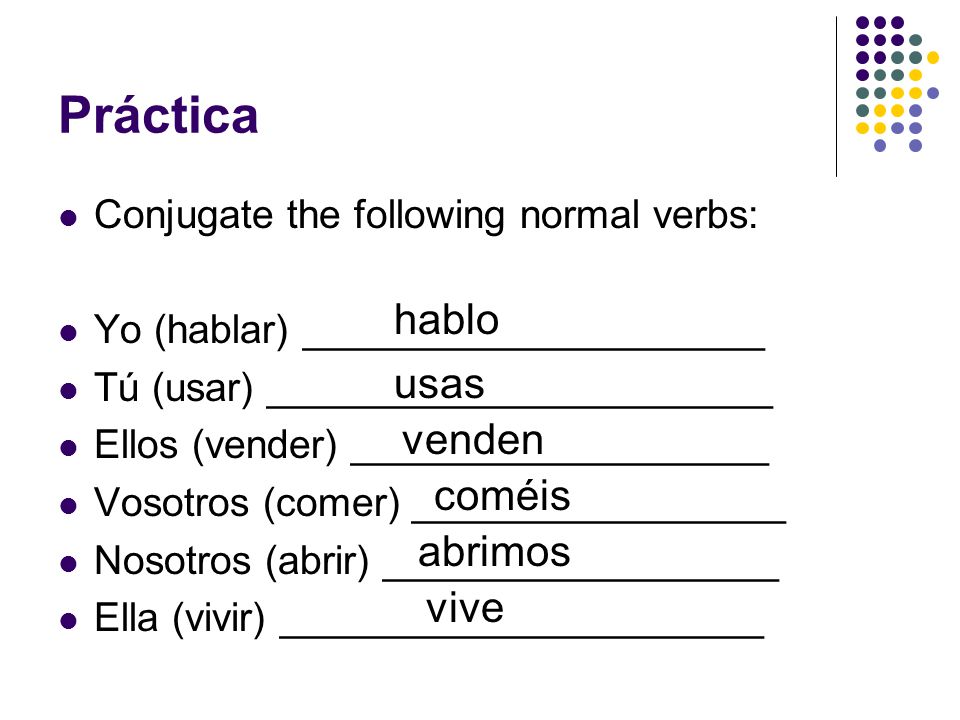
Task: Click the bullet beside Vosotros (comer)
Action: [x=69, y=506]
